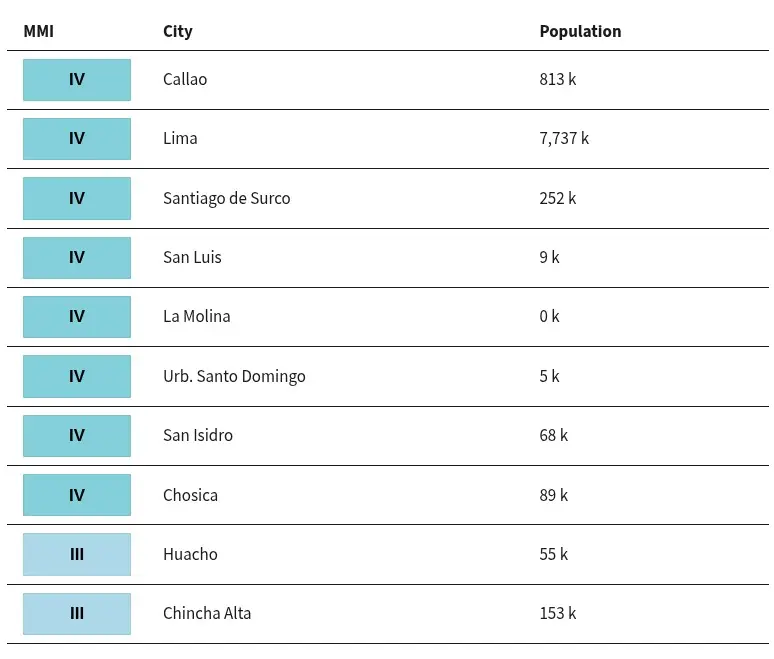Click the MMI IV swatch for San Isidro

click(77, 436)
